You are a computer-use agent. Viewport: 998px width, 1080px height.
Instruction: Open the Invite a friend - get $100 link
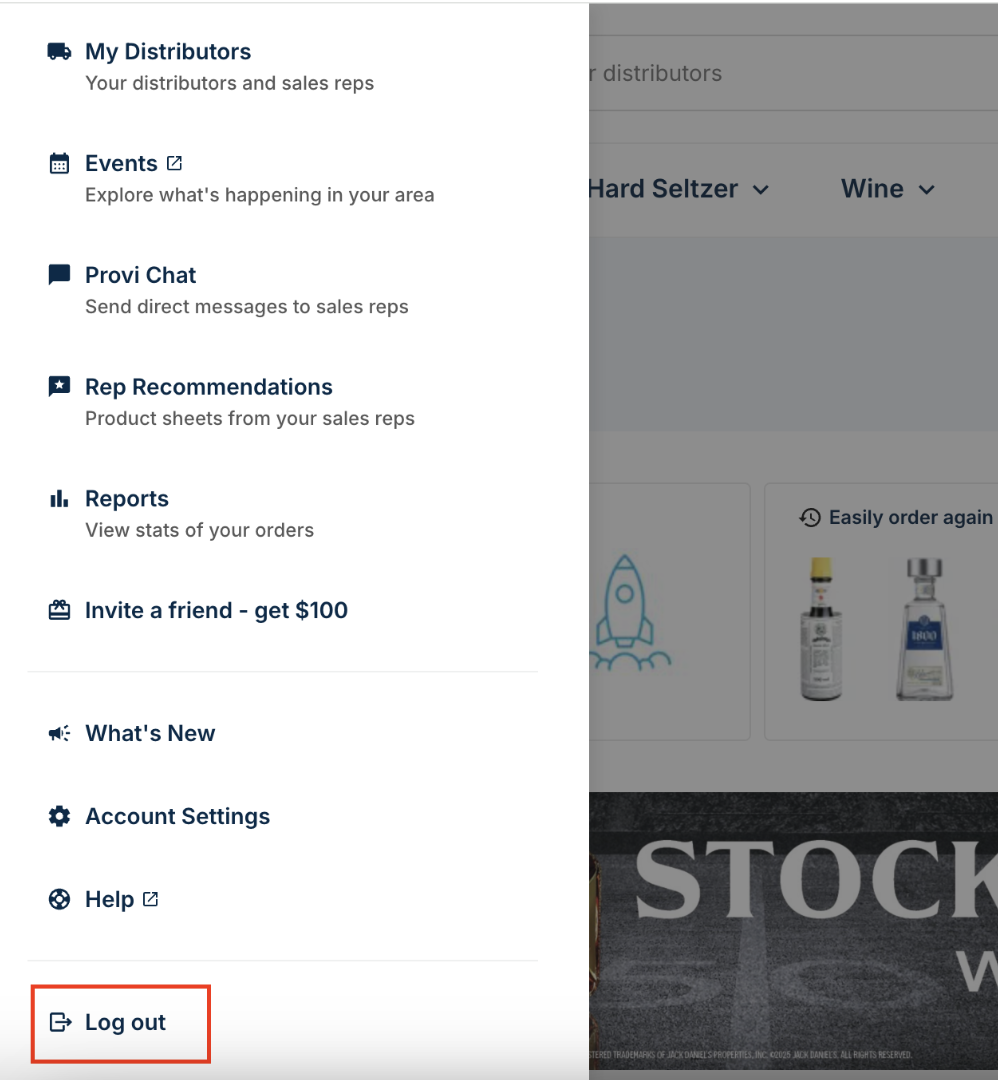[216, 609]
